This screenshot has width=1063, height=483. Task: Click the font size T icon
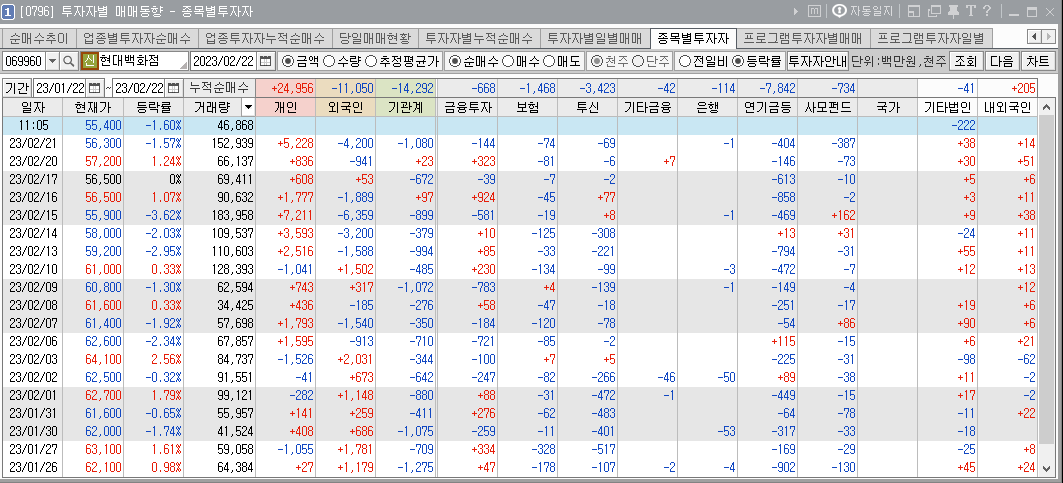click(x=970, y=11)
